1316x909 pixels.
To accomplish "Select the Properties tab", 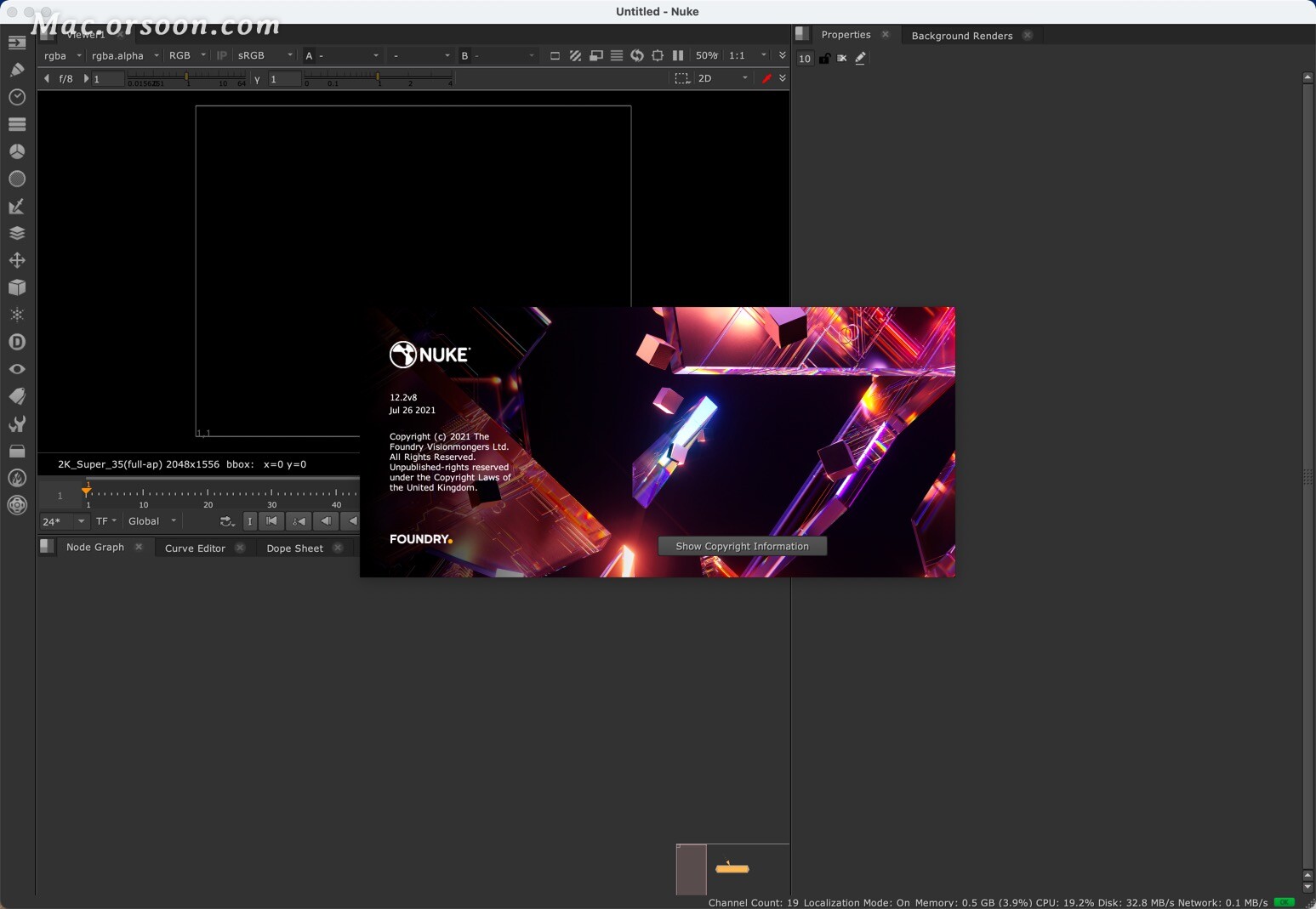I will tap(846, 35).
